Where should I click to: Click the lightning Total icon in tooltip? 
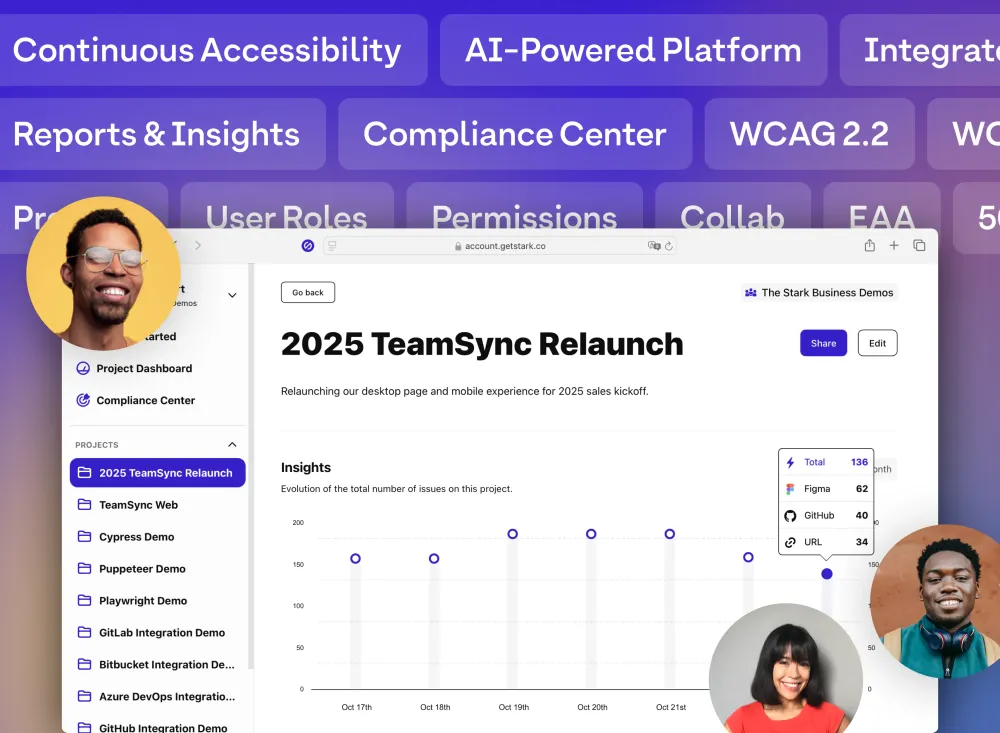point(790,463)
